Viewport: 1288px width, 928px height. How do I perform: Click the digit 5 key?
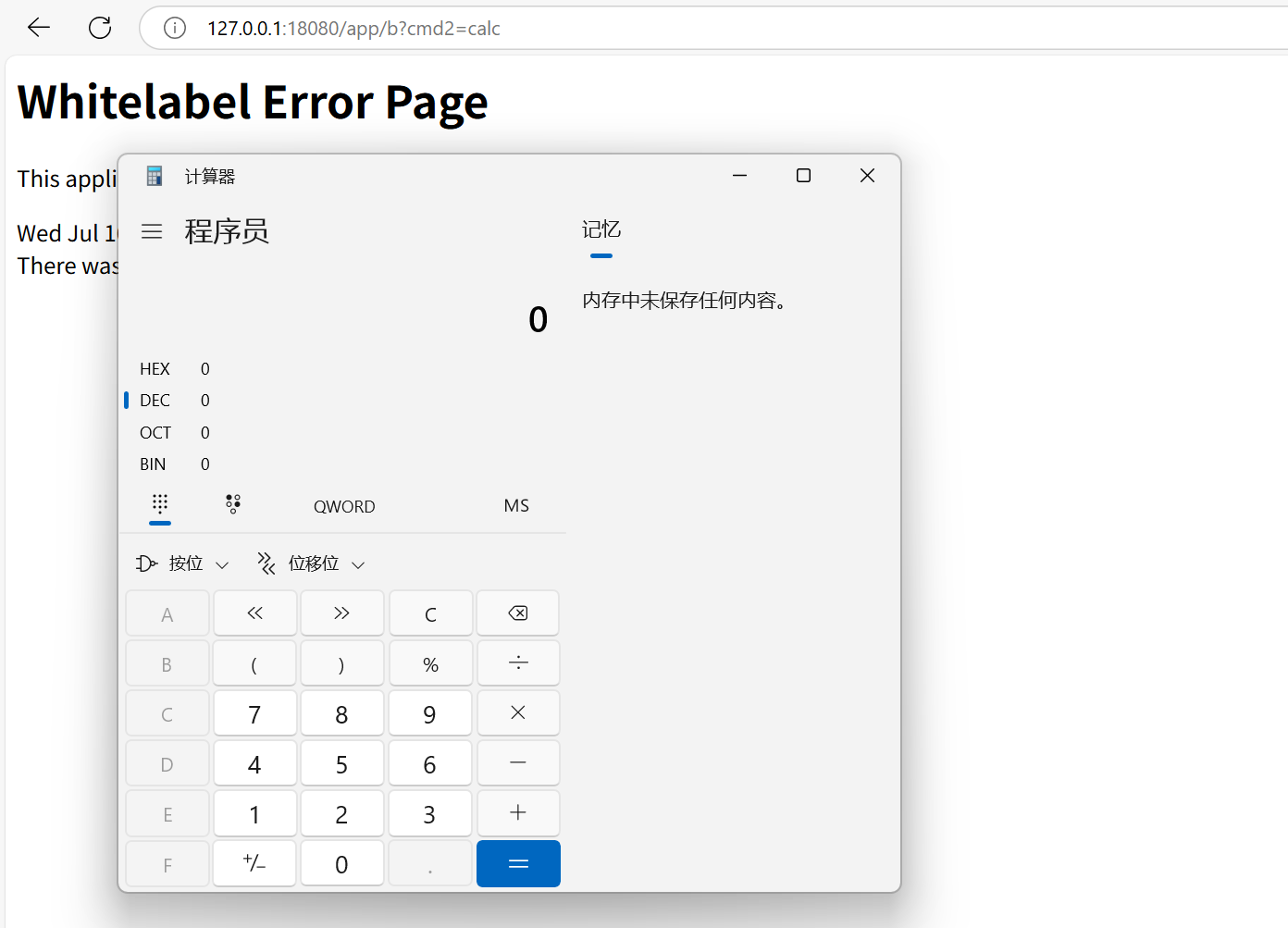tap(342, 763)
